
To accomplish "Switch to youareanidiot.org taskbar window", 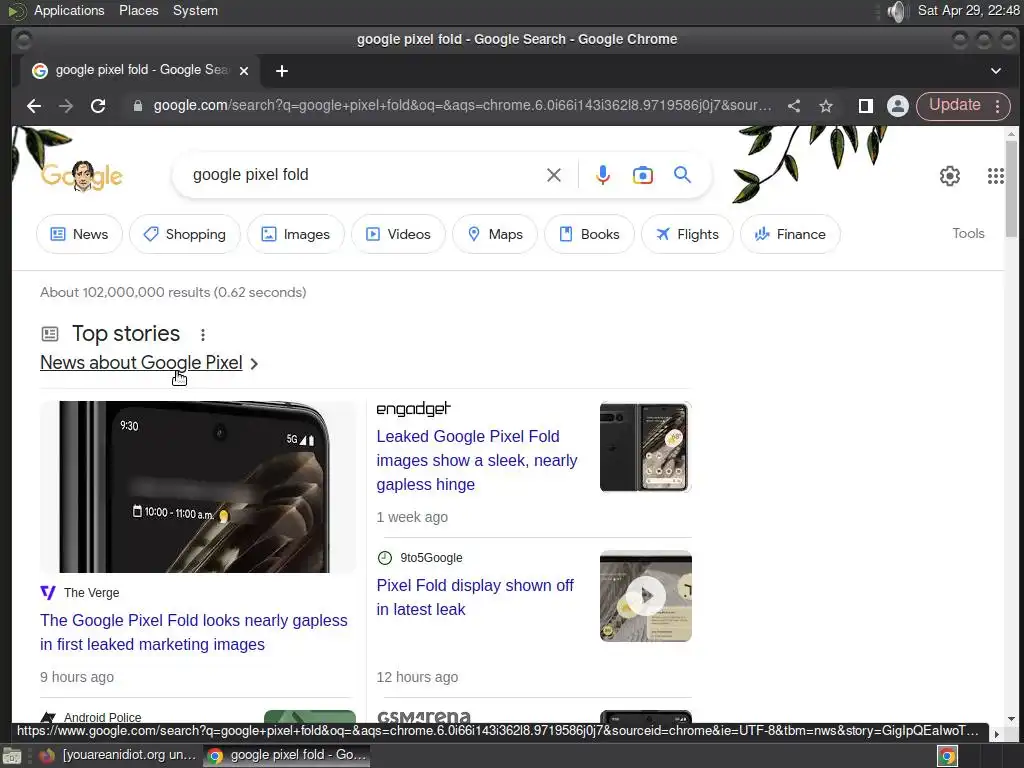I will [x=119, y=755].
